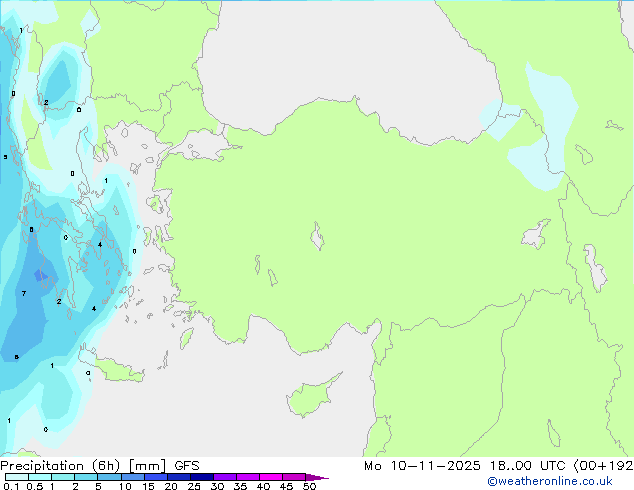Click the 0.5–1 mm legend color swatch
The height and width of the screenshot is (490, 634).
[x=40, y=477]
